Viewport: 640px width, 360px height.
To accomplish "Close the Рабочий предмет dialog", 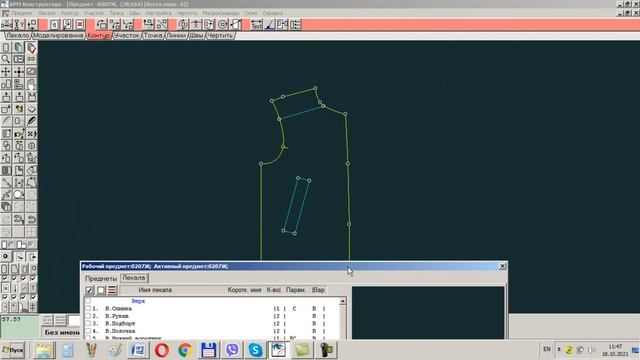I will pos(502,266).
